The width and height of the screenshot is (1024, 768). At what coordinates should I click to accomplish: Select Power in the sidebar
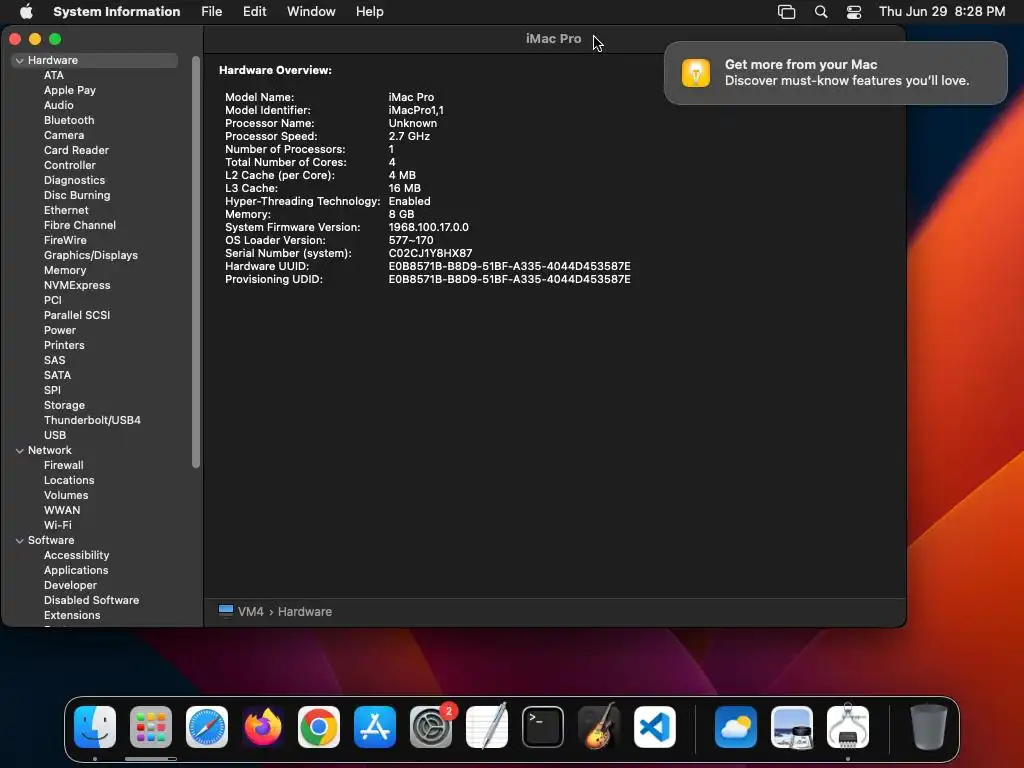click(x=60, y=330)
